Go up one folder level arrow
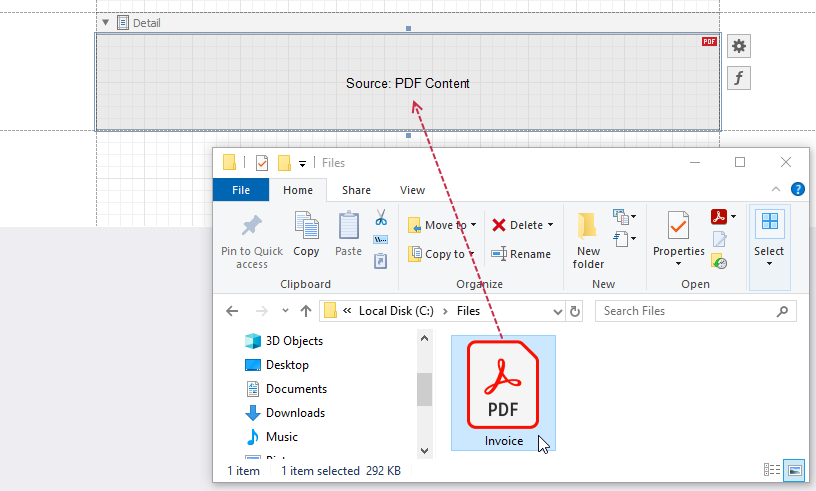This screenshot has width=816, height=491. click(306, 311)
